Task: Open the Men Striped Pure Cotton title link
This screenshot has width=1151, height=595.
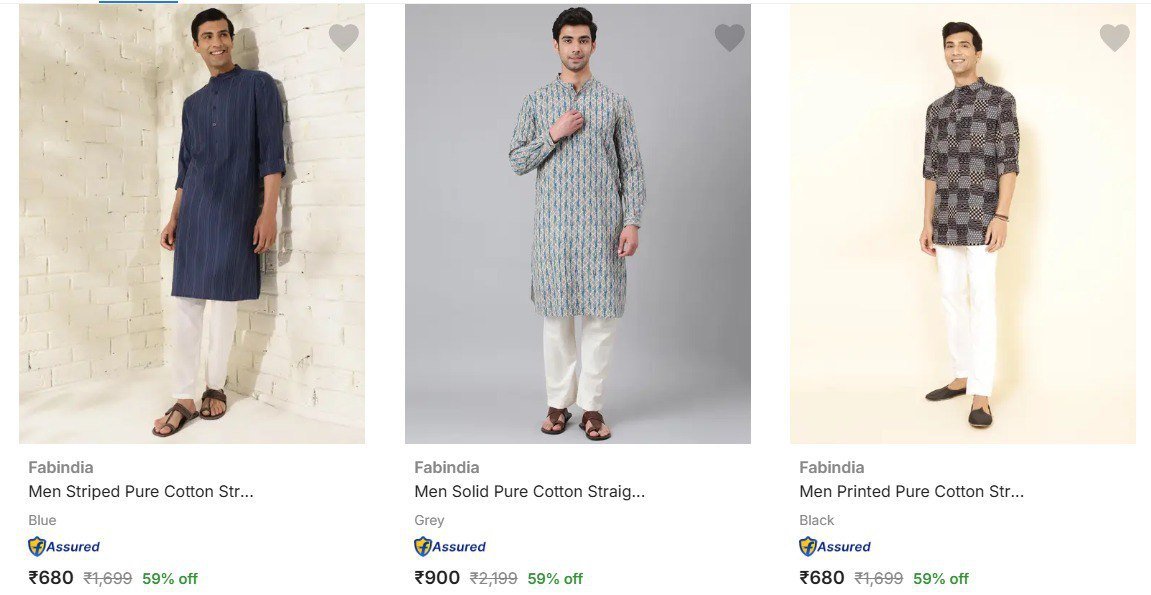Action: [x=141, y=491]
